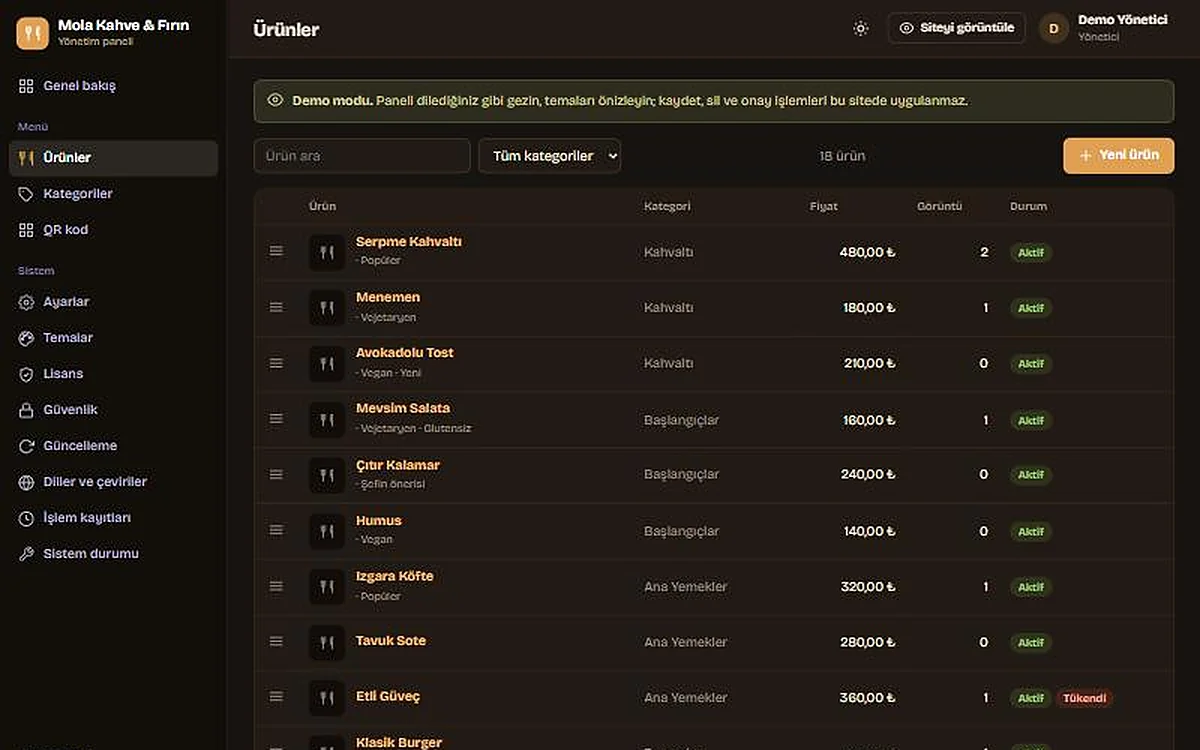This screenshot has width=1200, height=750.
Task: Click the Tükendi badge on Etli Güveç
Action: (1085, 698)
